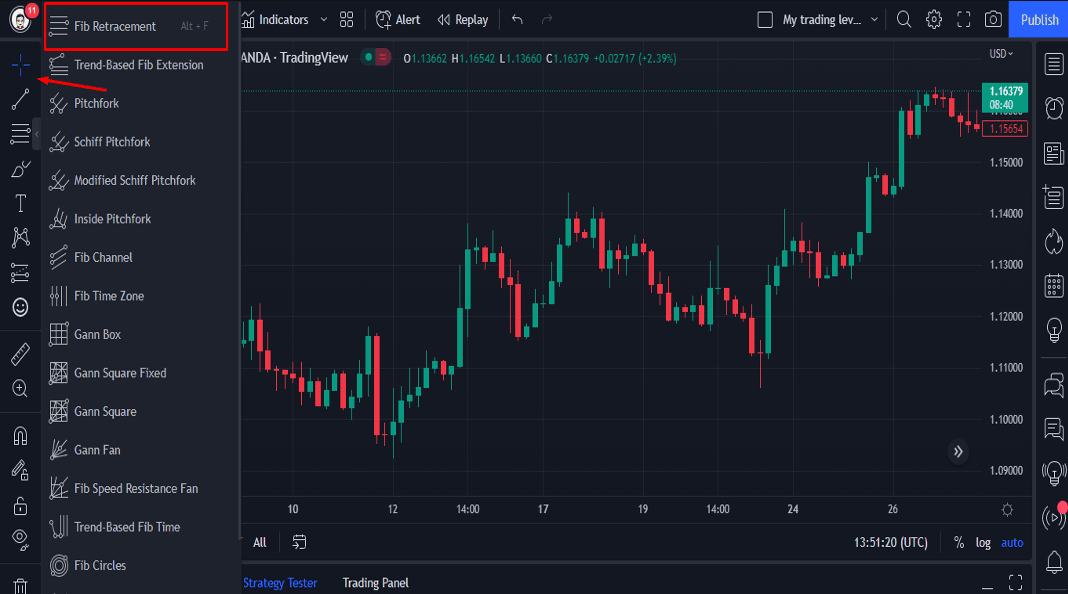Open the emoji icons tool
The width and height of the screenshot is (1068, 594).
coord(20,307)
